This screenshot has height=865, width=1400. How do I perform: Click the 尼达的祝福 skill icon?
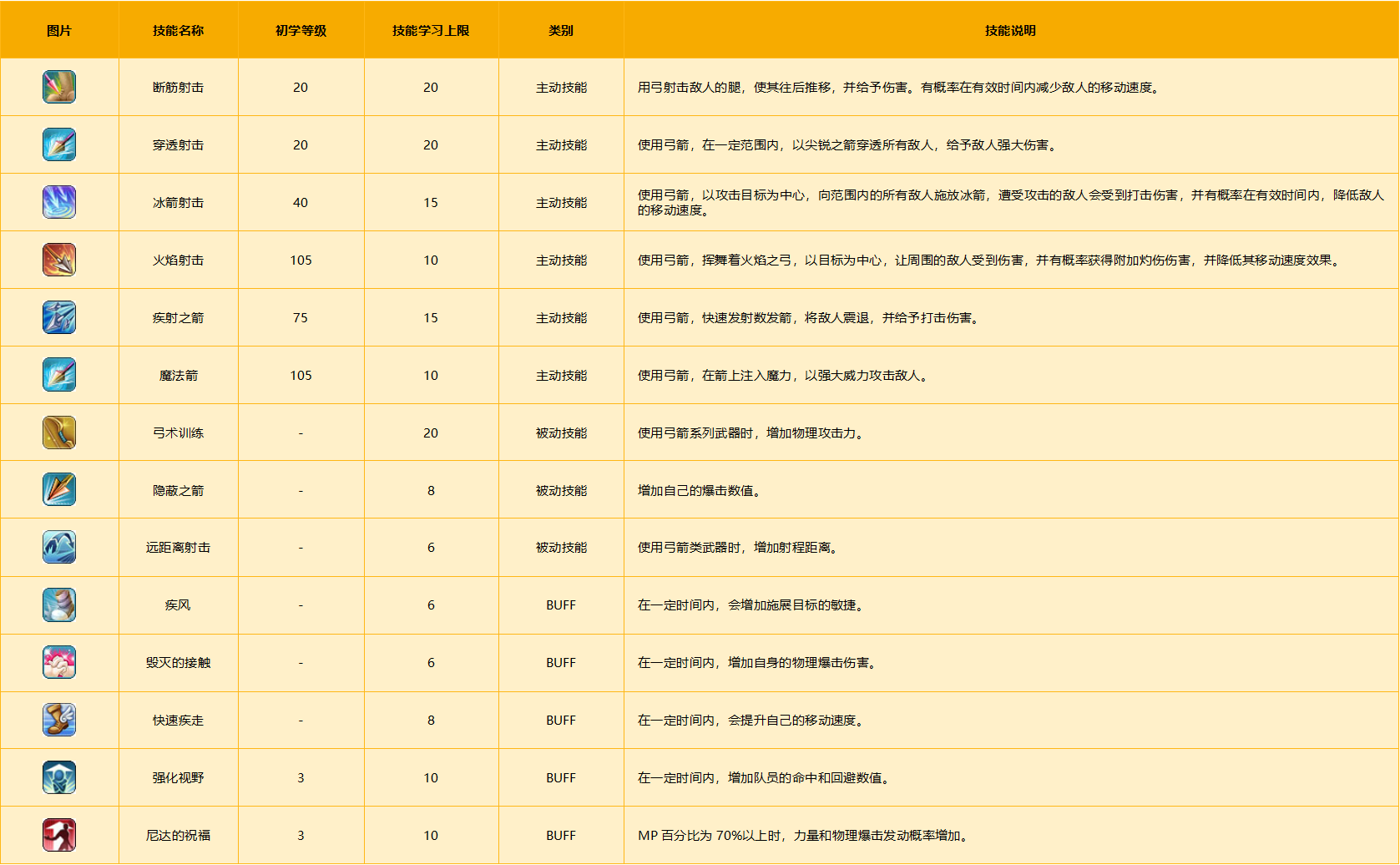[59, 835]
